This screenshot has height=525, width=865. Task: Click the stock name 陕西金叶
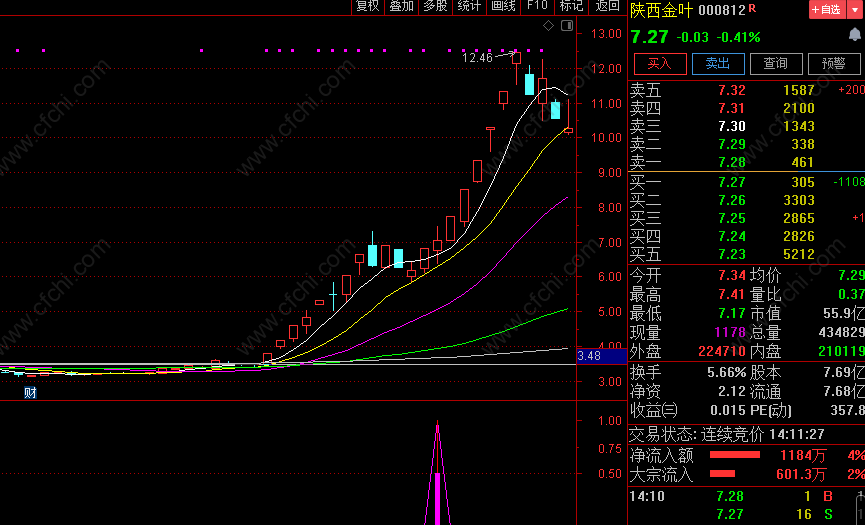(661, 10)
